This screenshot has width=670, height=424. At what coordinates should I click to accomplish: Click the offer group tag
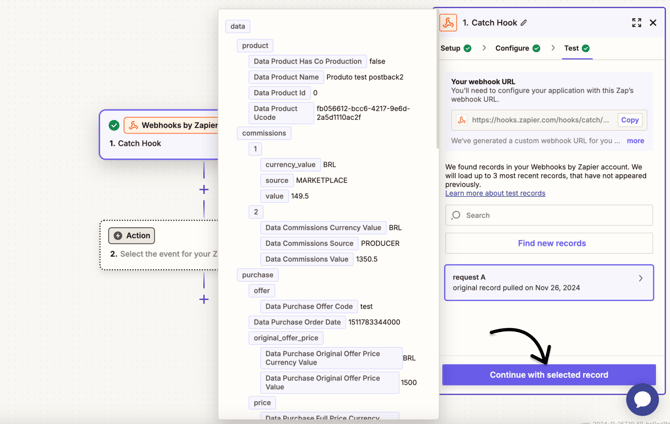262,291
